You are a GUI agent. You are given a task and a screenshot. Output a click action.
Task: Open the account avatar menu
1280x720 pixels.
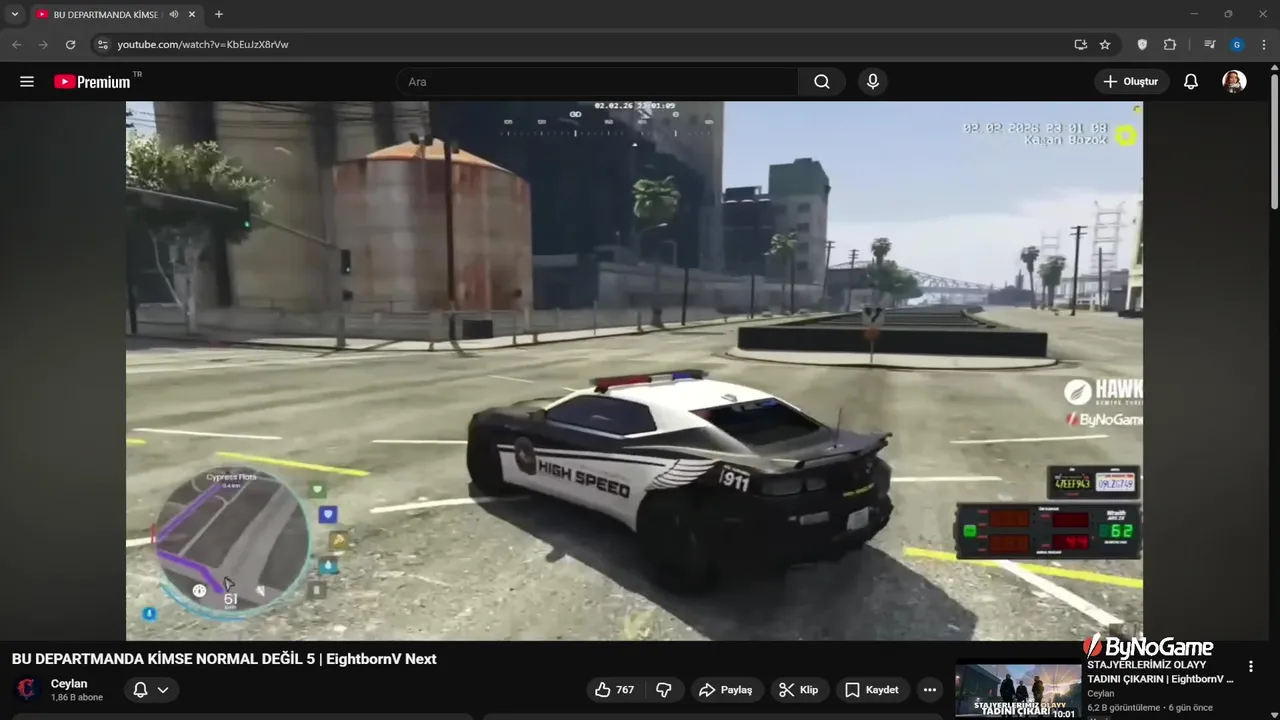coord(1234,82)
